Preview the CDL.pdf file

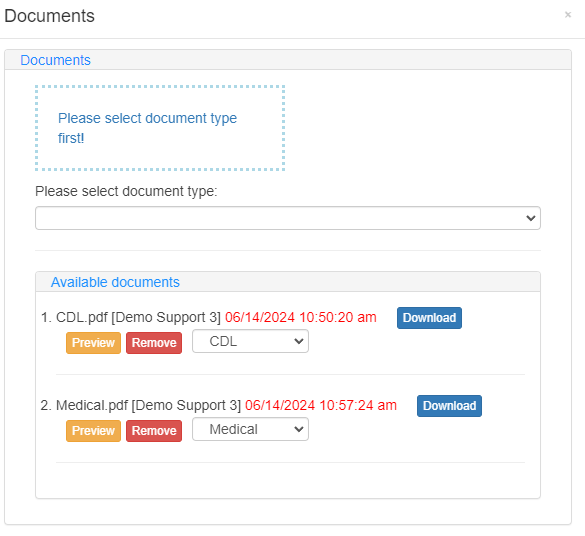tap(93, 343)
